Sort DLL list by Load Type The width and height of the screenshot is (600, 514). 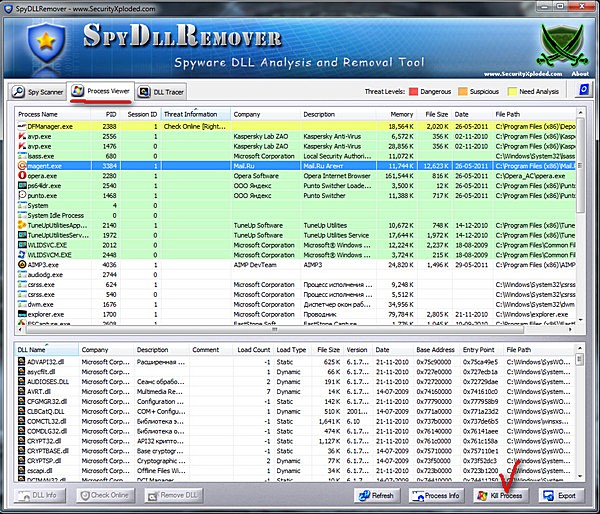[x=292, y=350]
